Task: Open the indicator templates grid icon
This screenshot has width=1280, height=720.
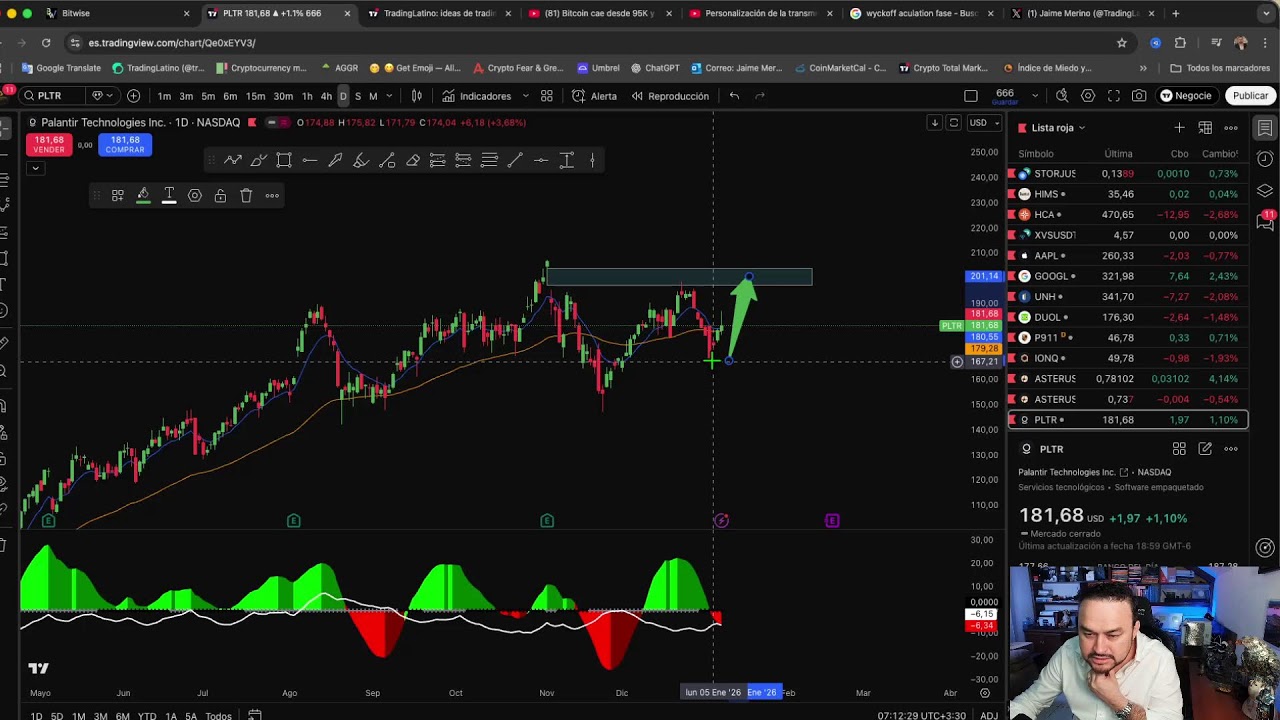Action: click(546, 96)
